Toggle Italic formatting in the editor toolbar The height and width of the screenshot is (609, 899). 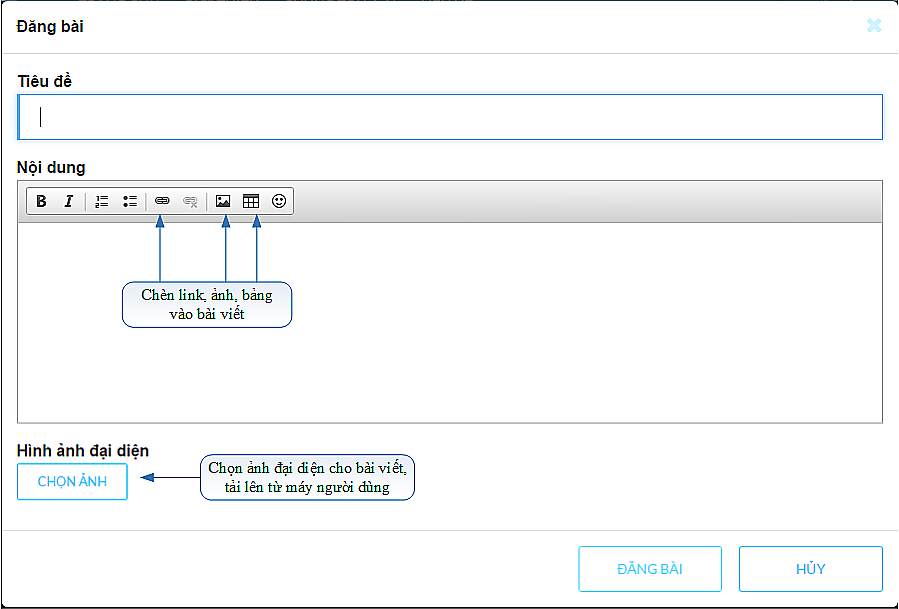tap(69, 201)
